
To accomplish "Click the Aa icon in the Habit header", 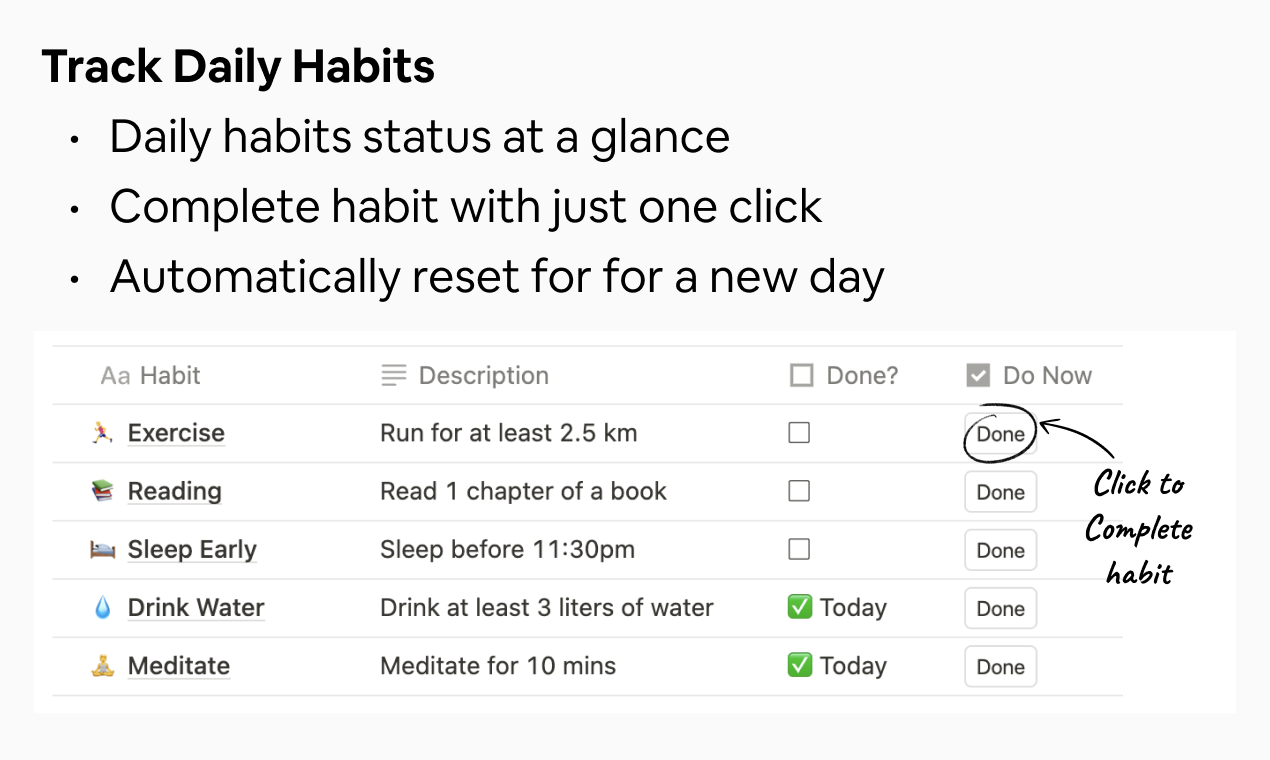I will click(115, 375).
